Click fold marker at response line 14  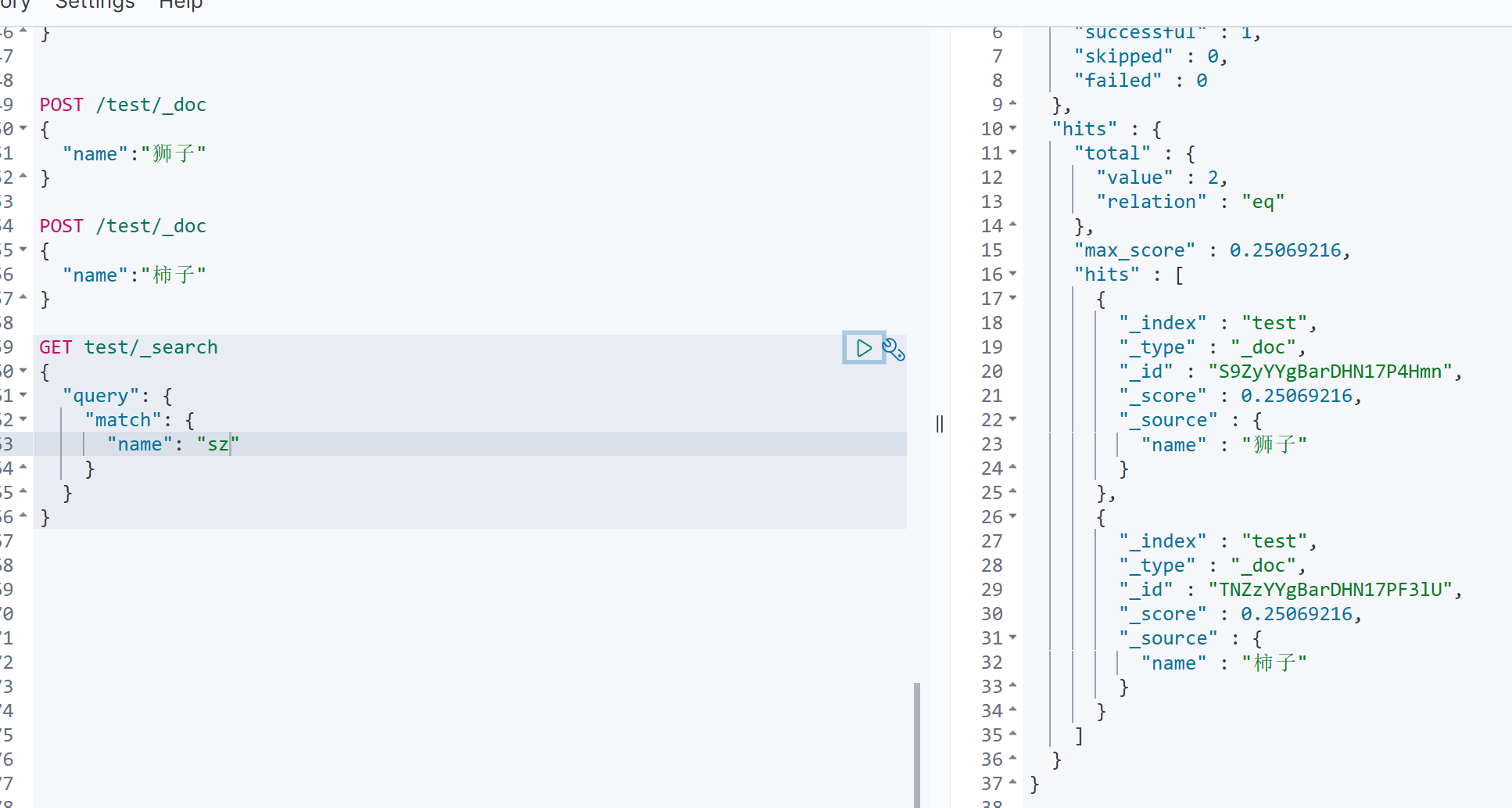(1013, 225)
